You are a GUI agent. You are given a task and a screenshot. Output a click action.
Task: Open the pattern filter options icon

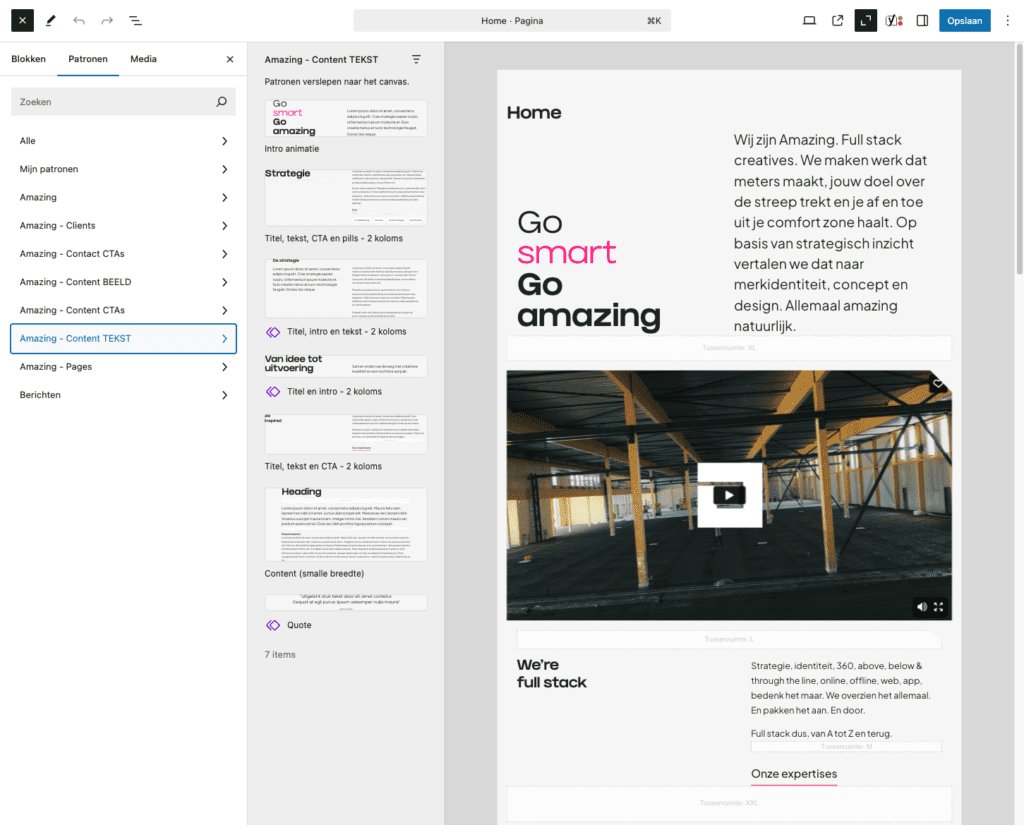(x=416, y=59)
